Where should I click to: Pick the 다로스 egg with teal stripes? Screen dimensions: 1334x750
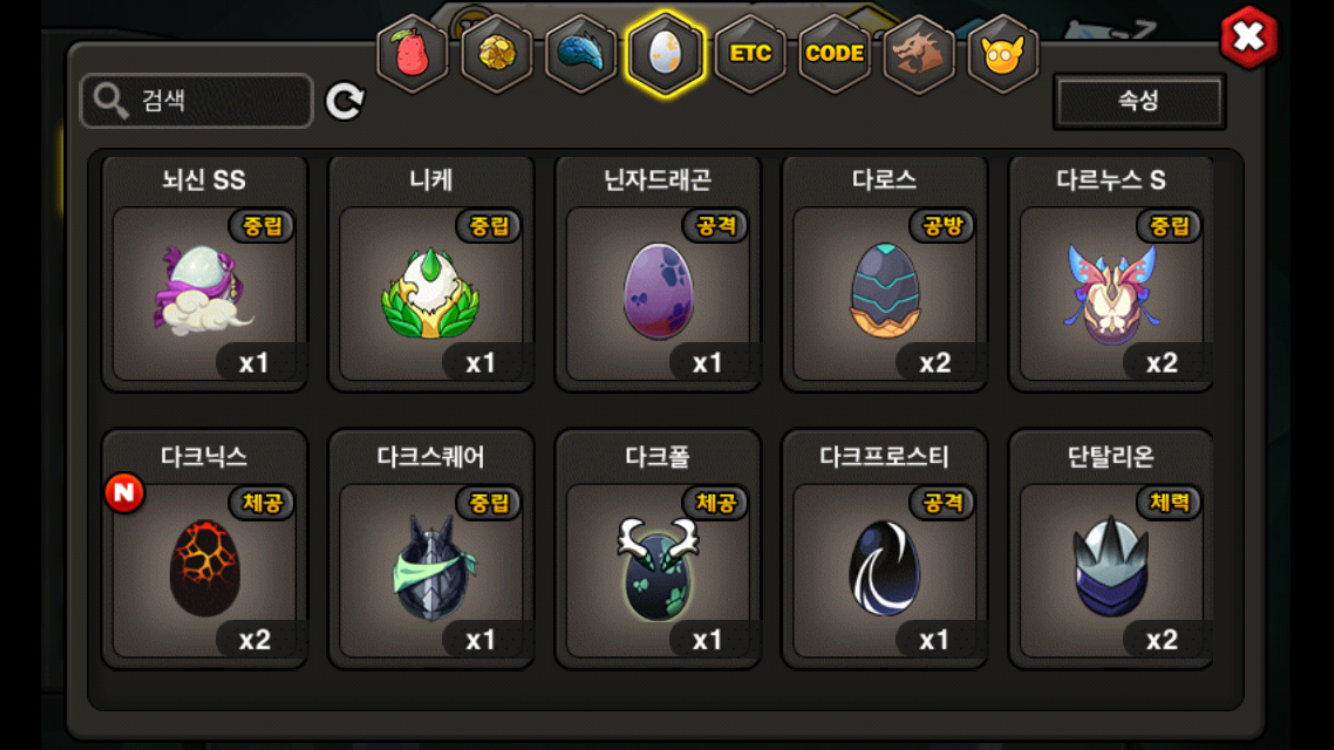pos(885,273)
